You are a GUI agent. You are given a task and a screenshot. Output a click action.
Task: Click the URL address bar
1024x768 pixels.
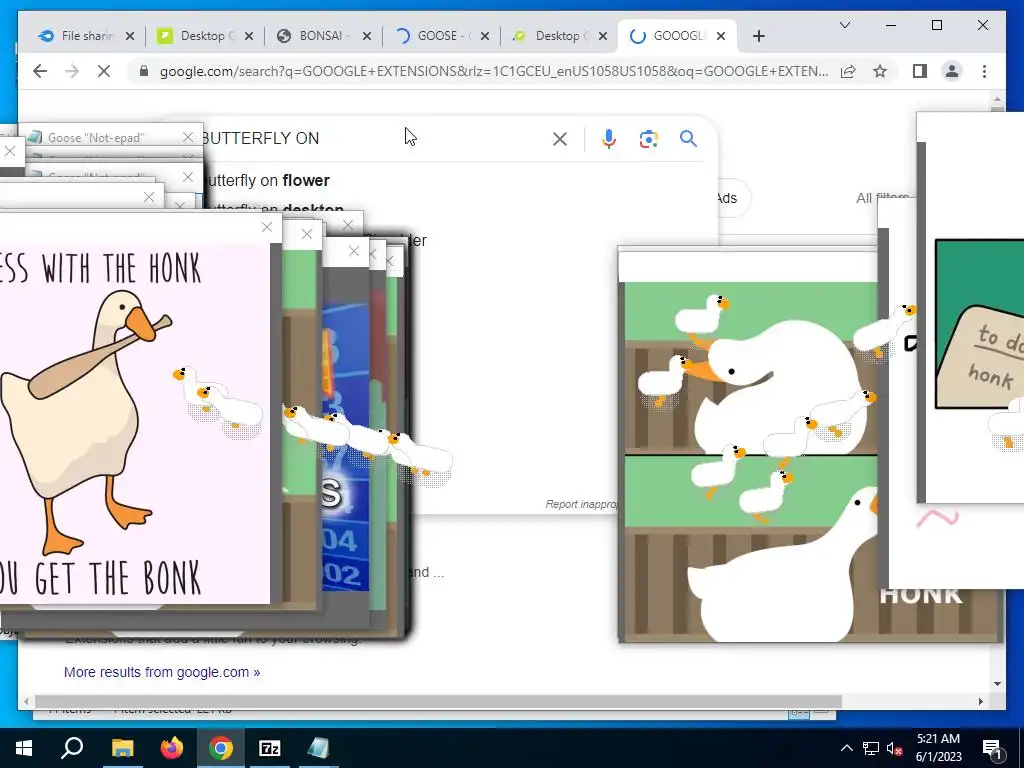tap(494, 71)
